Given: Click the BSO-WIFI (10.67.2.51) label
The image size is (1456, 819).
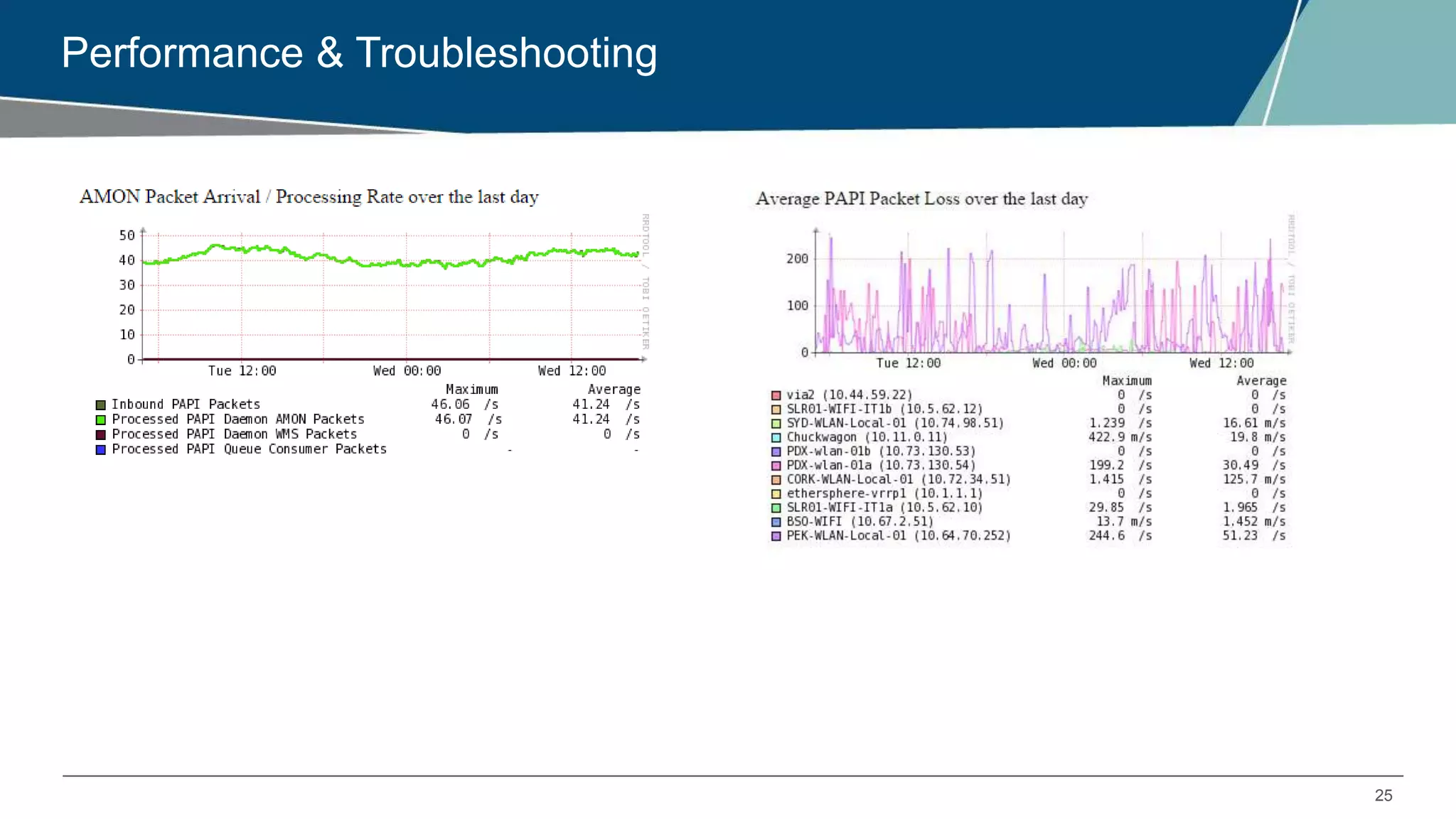Looking at the screenshot, I should pyautogui.click(x=860, y=522).
